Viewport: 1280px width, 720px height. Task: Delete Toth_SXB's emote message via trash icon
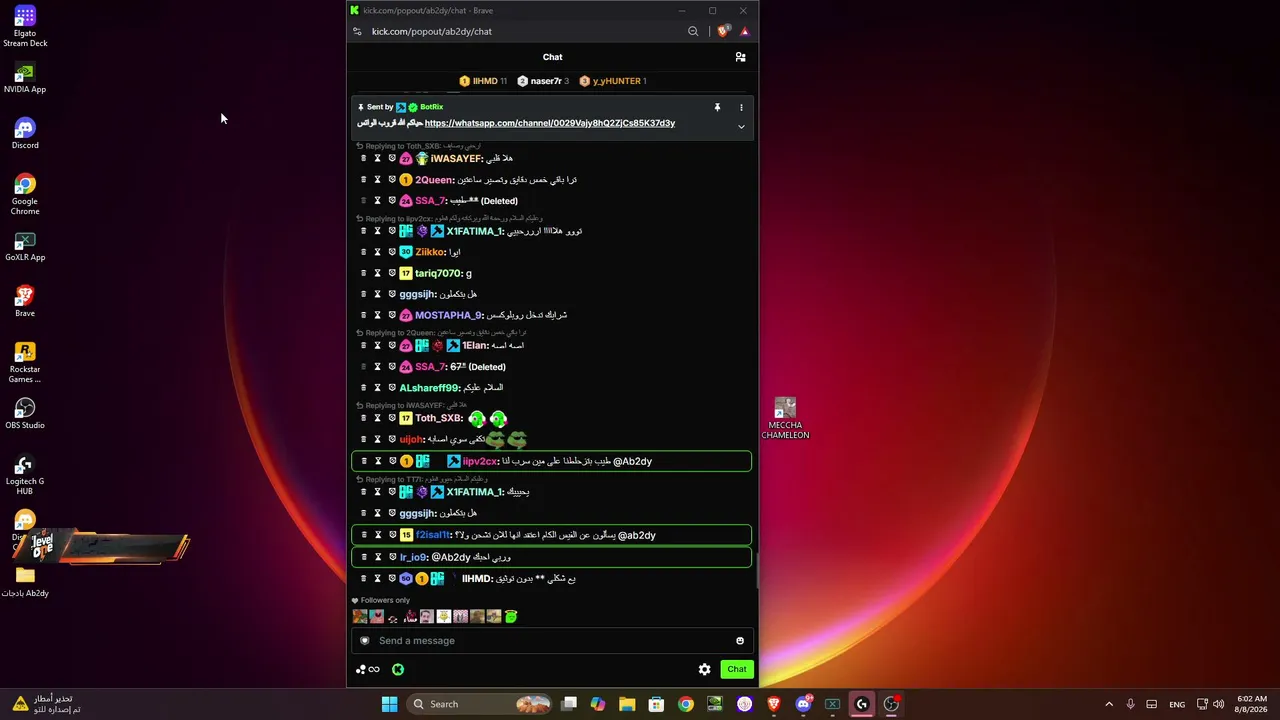pyautogui.click(x=363, y=419)
